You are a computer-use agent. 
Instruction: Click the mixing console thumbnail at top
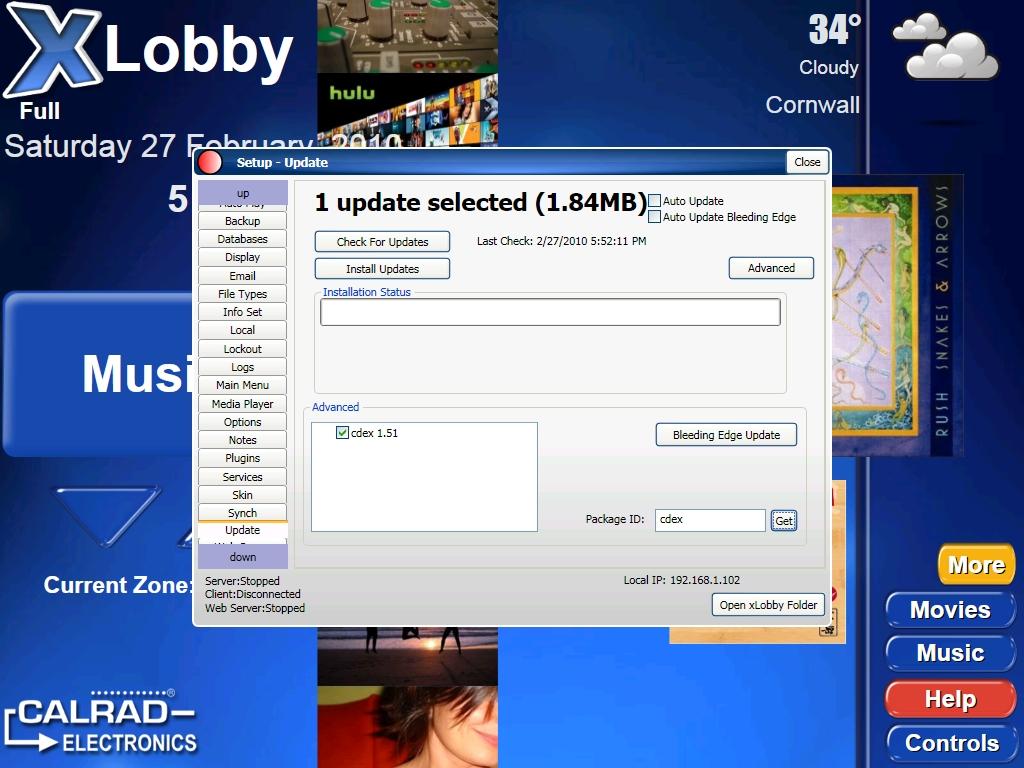[x=408, y=37]
